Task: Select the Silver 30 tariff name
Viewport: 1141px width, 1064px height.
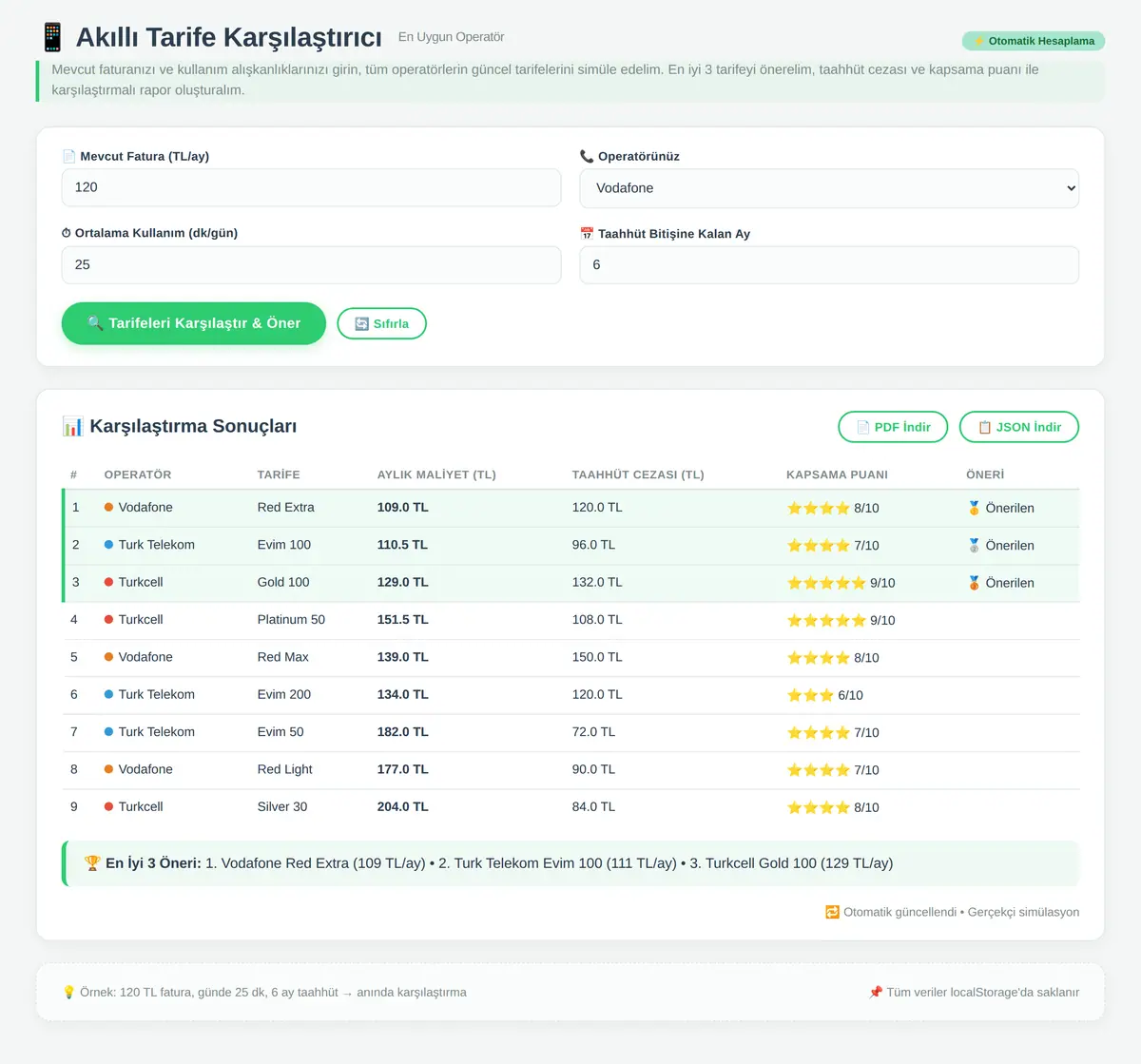Action: (282, 806)
